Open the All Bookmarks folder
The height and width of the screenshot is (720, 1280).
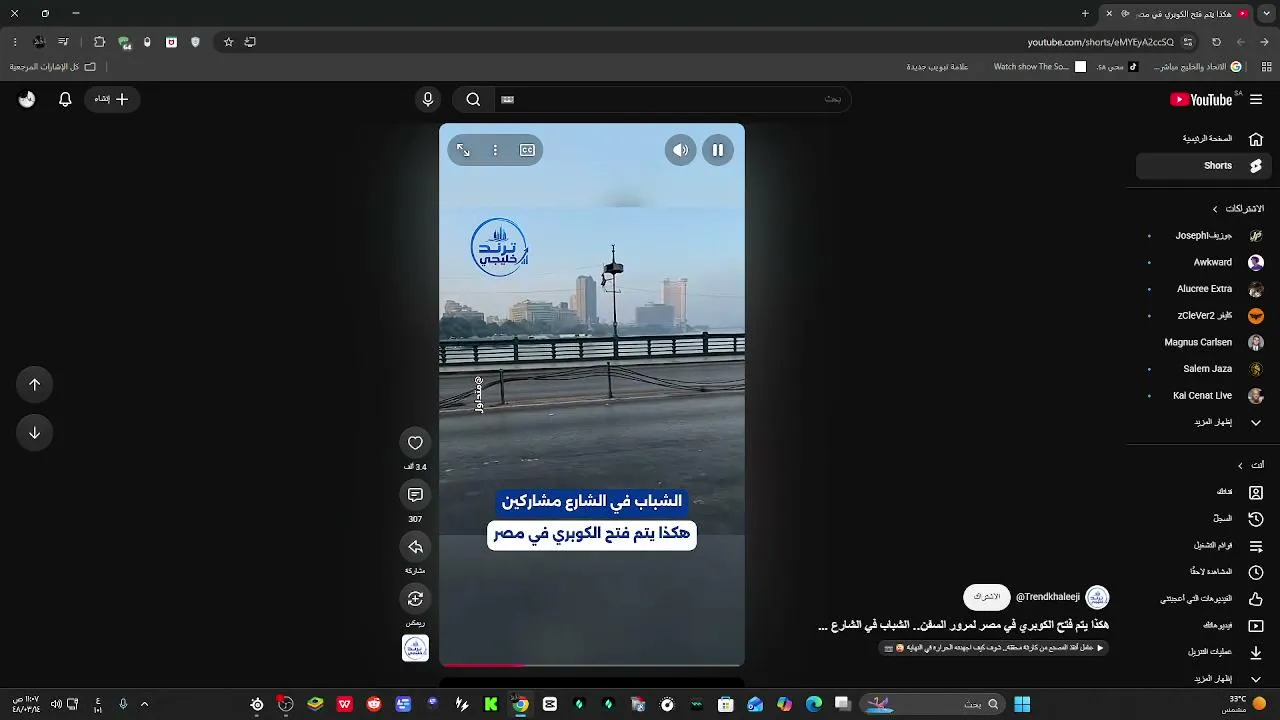53,67
